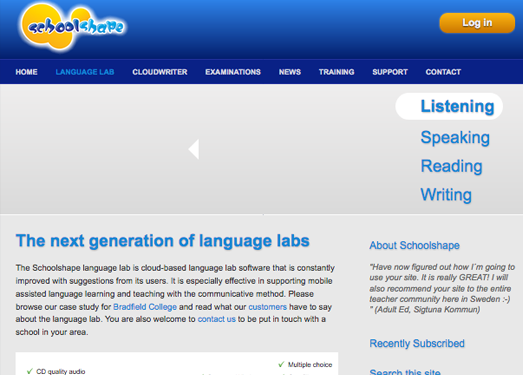523x375 pixels.
Task: Open the customers link
Action: coord(268,307)
